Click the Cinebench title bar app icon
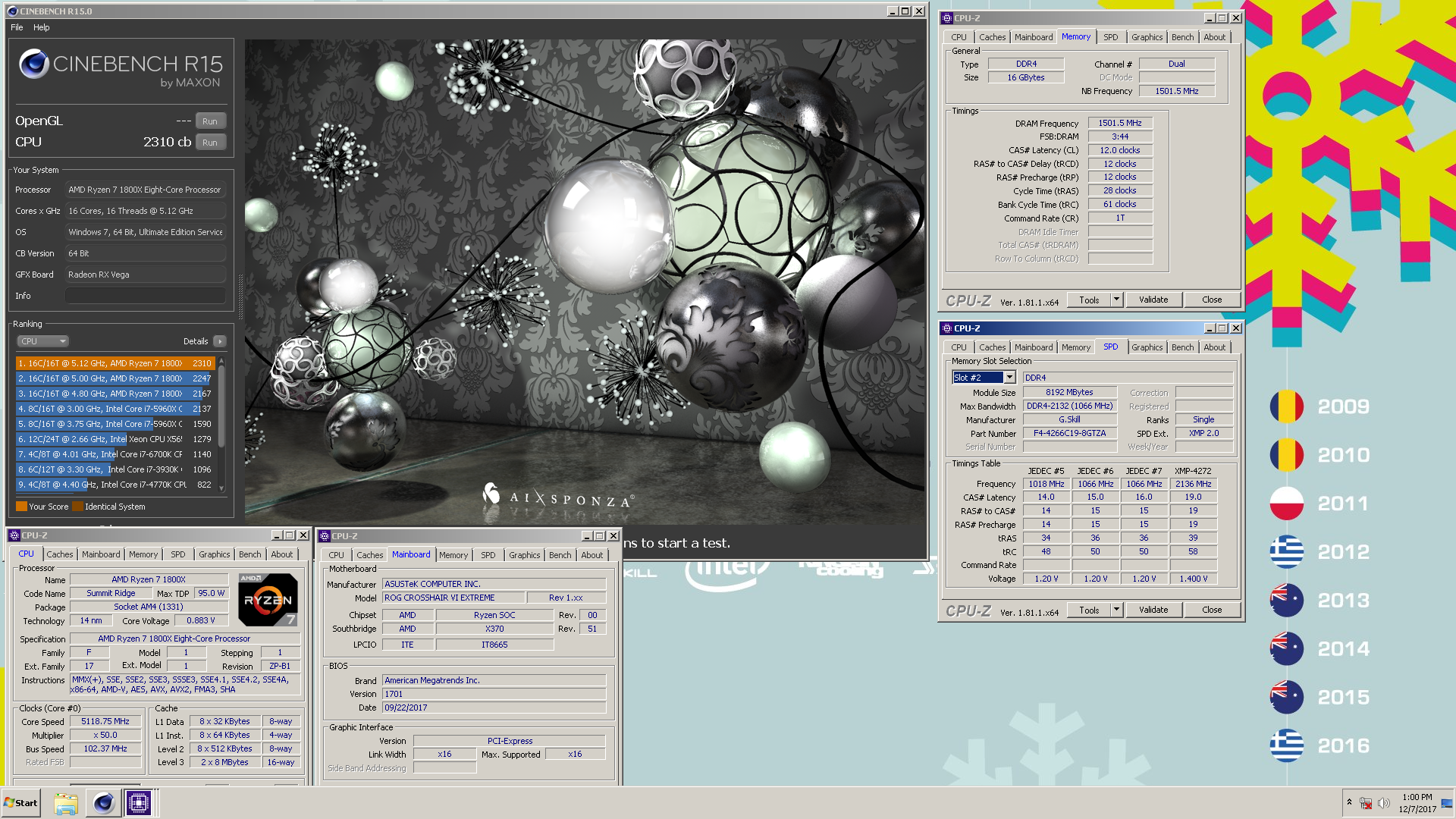 [x=12, y=11]
